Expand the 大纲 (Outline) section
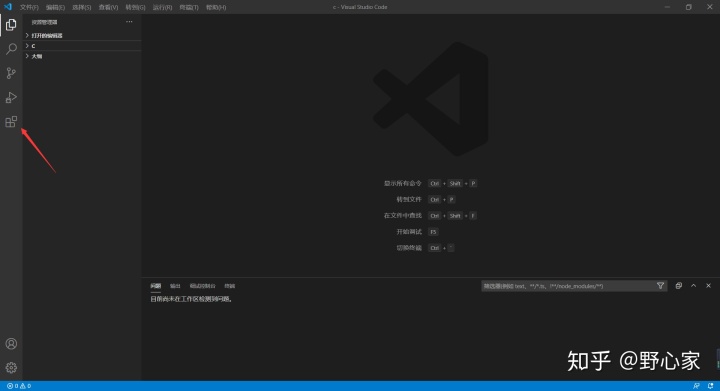 click(83, 56)
